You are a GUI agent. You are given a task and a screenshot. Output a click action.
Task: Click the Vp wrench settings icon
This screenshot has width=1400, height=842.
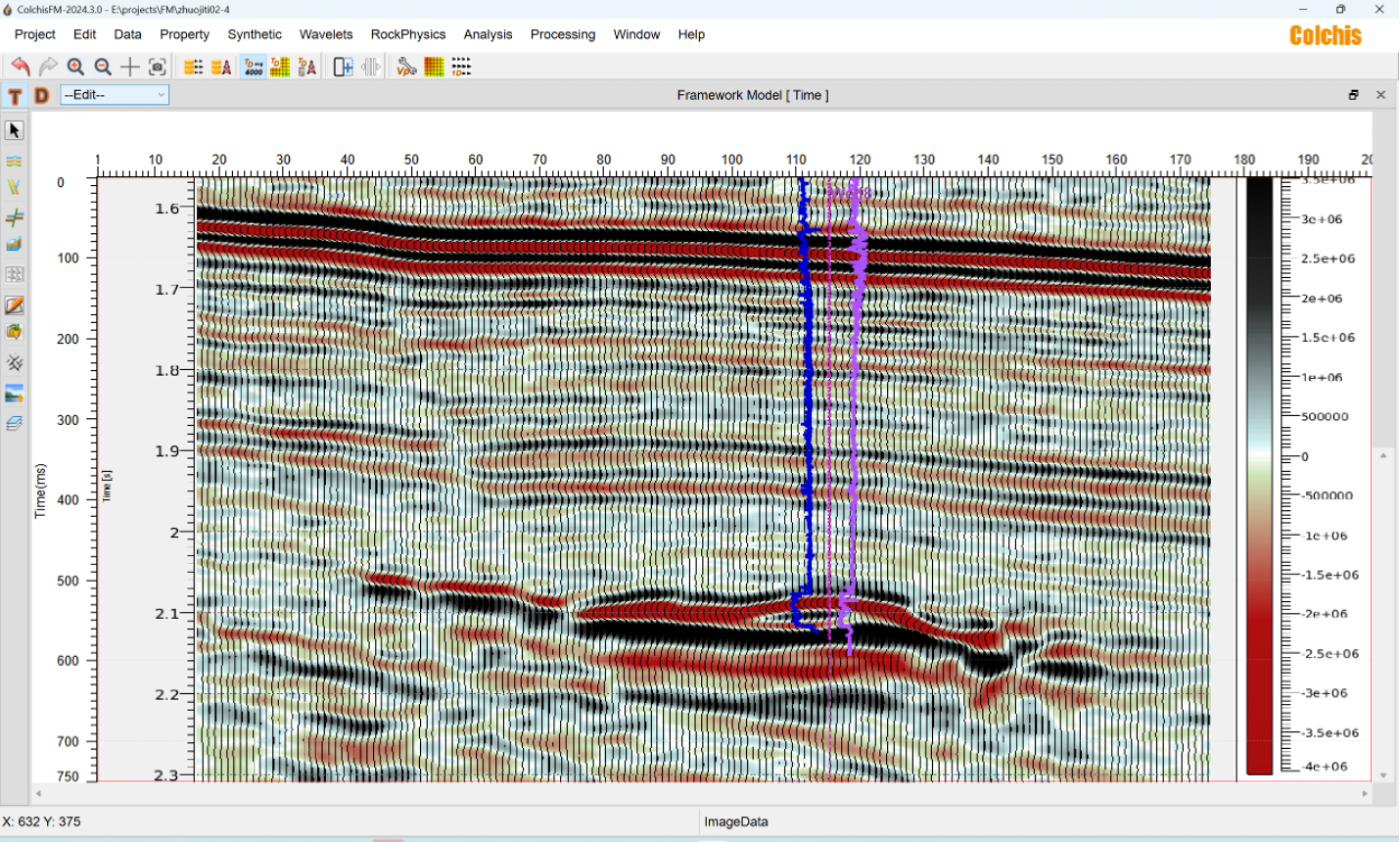(x=406, y=67)
